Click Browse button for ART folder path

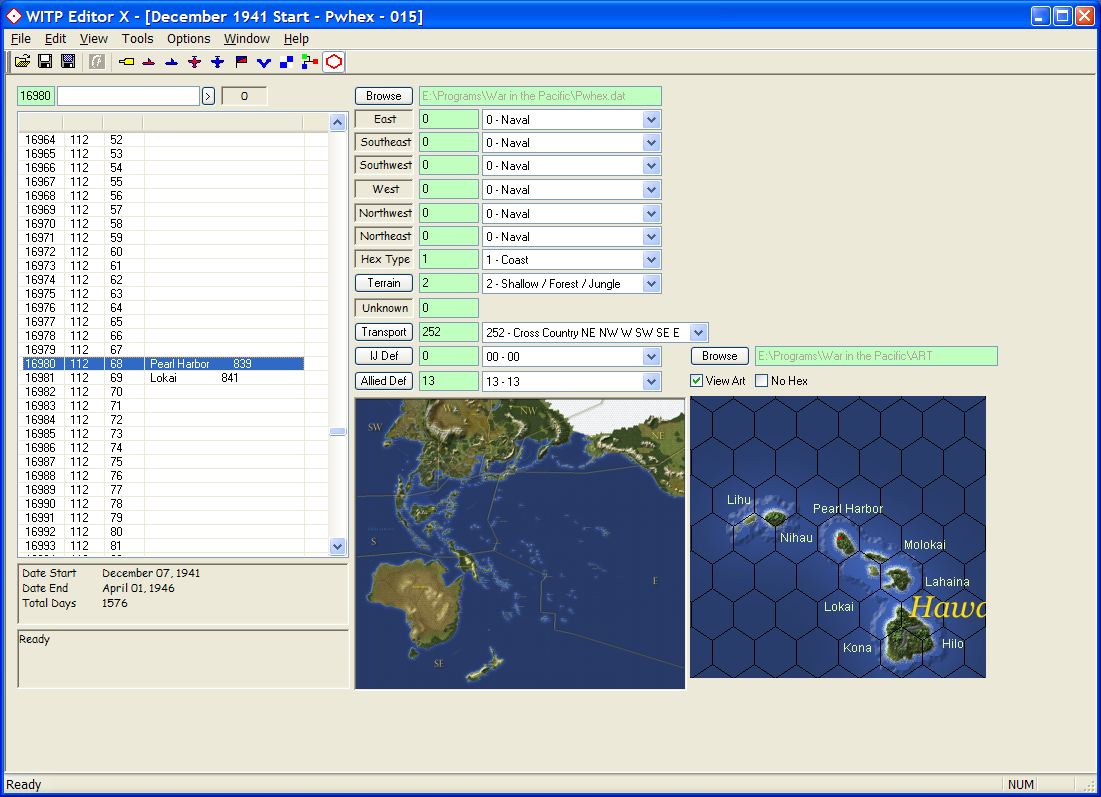pos(720,356)
